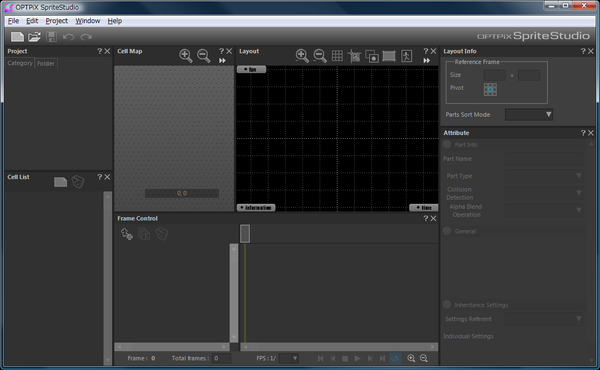Click the New Project icon in toolbar
Viewport: 600px width, 370px height.
pos(17,37)
